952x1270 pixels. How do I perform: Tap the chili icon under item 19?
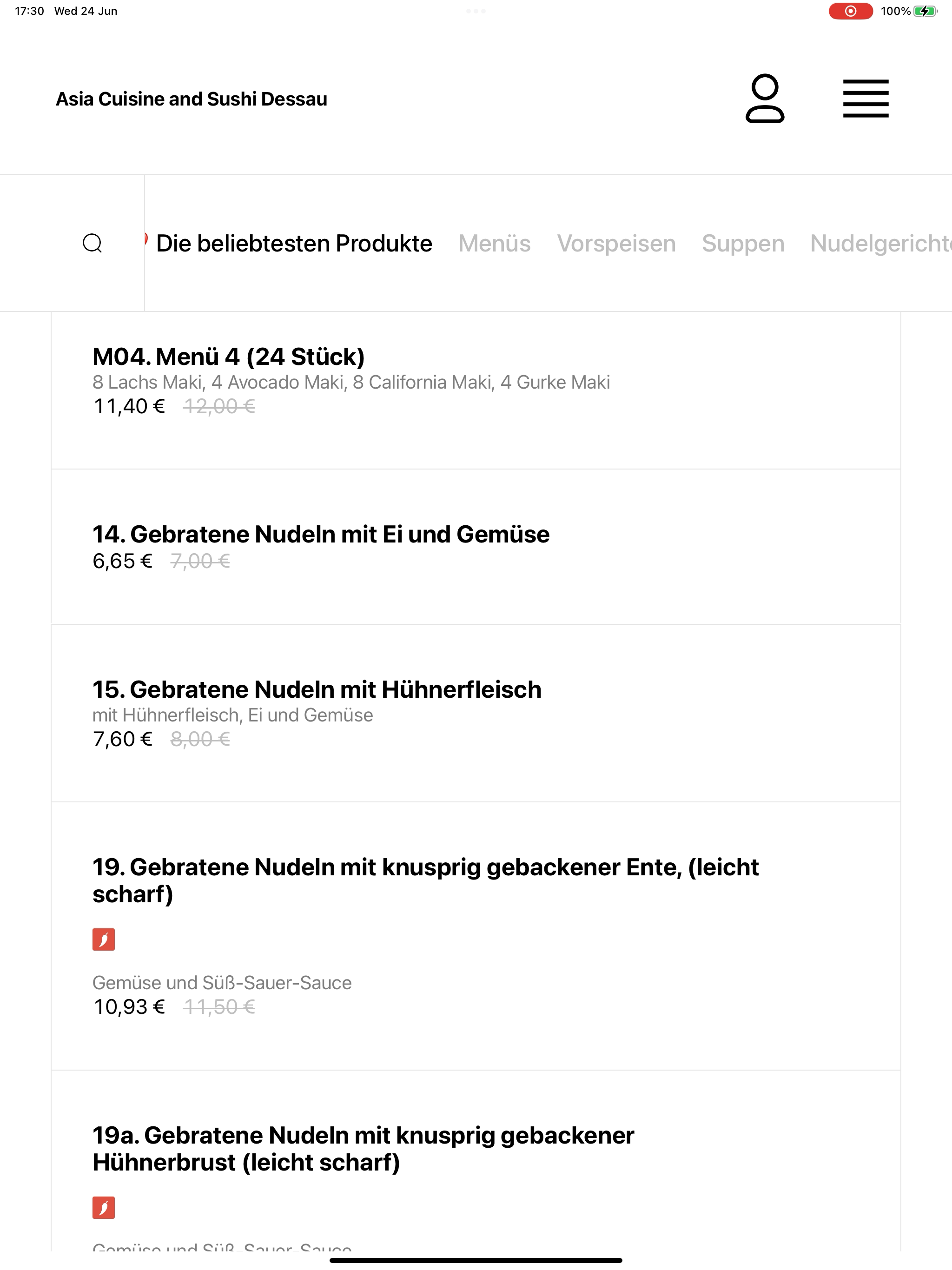(103, 939)
